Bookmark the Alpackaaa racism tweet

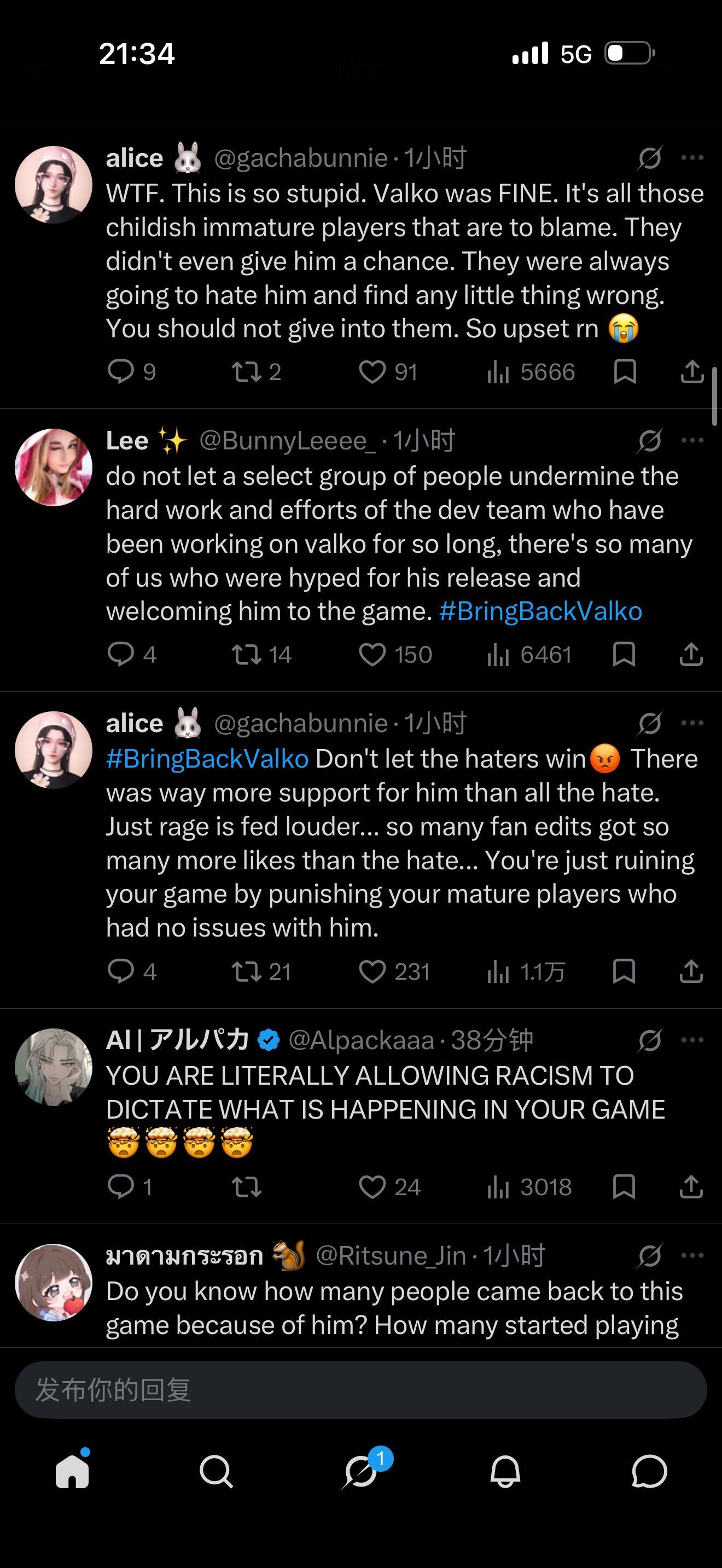[x=624, y=1186]
